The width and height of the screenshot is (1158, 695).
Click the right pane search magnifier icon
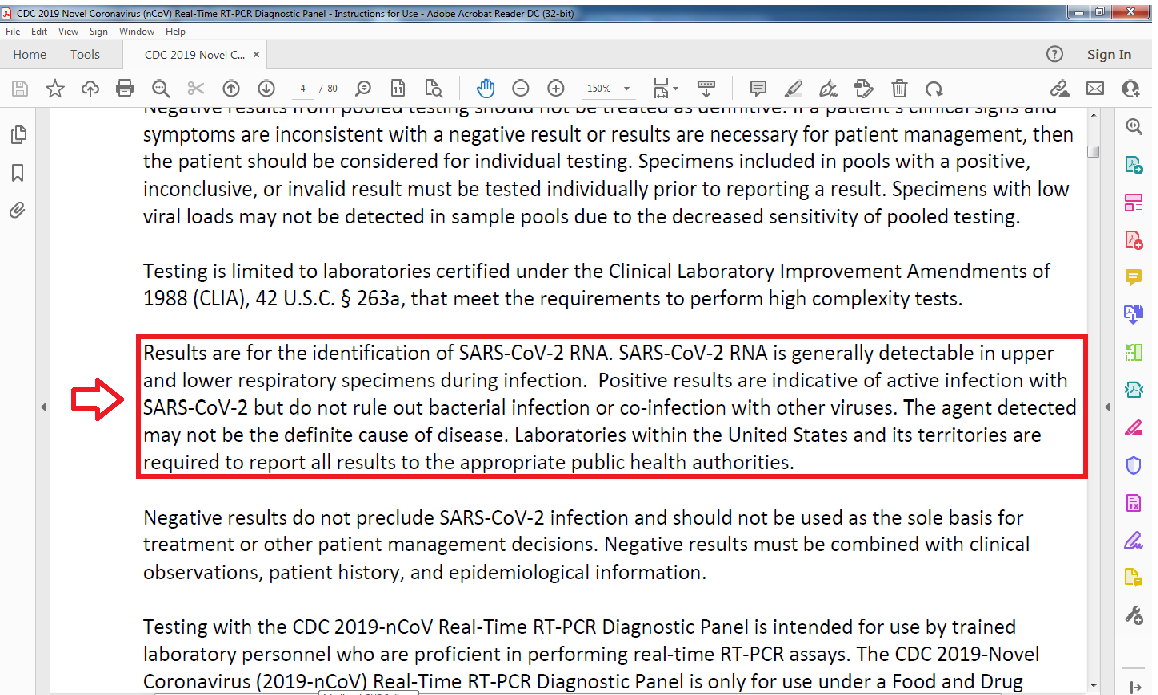[1134, 126]
